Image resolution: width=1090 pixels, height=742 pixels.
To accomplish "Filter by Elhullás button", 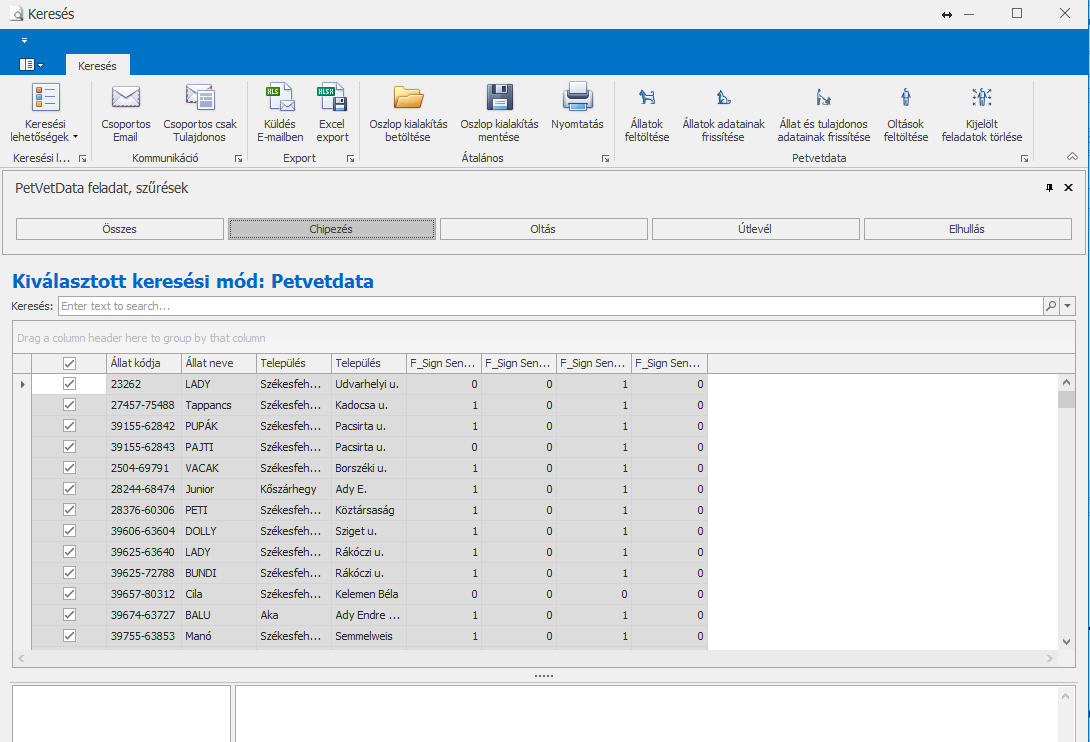I will point(968,229).
